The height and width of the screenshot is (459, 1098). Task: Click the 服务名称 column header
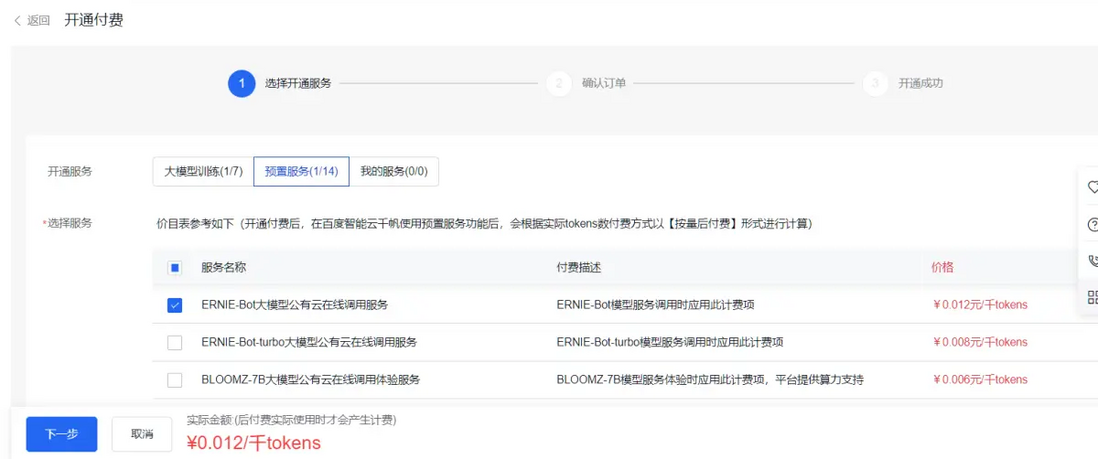[223, 268]
